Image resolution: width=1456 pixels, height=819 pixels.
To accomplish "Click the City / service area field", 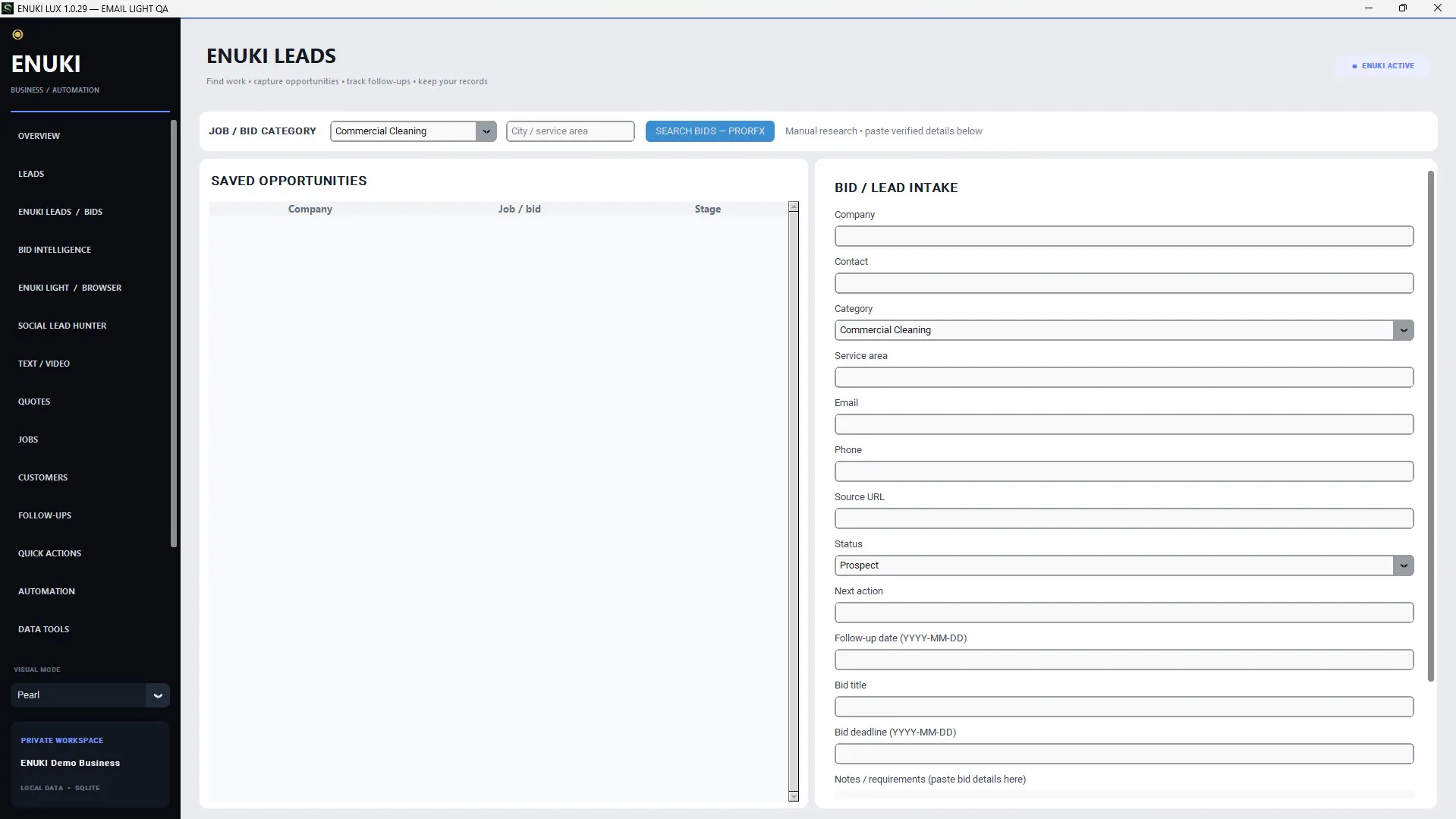I will tap(571, 131).
